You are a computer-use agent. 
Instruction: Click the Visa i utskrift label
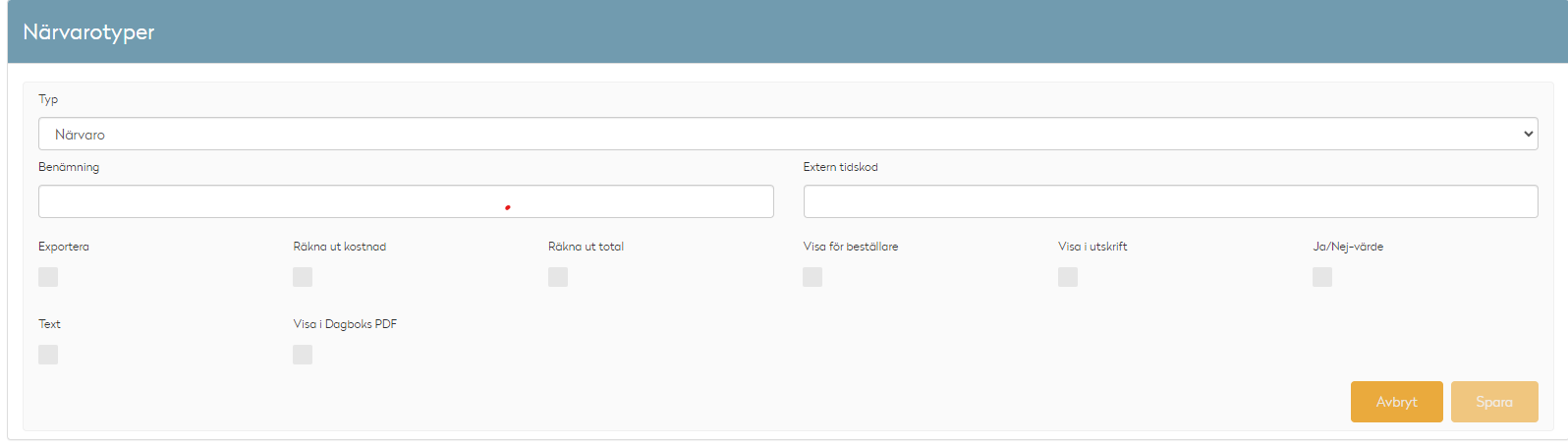click(x=1092, y=247)
